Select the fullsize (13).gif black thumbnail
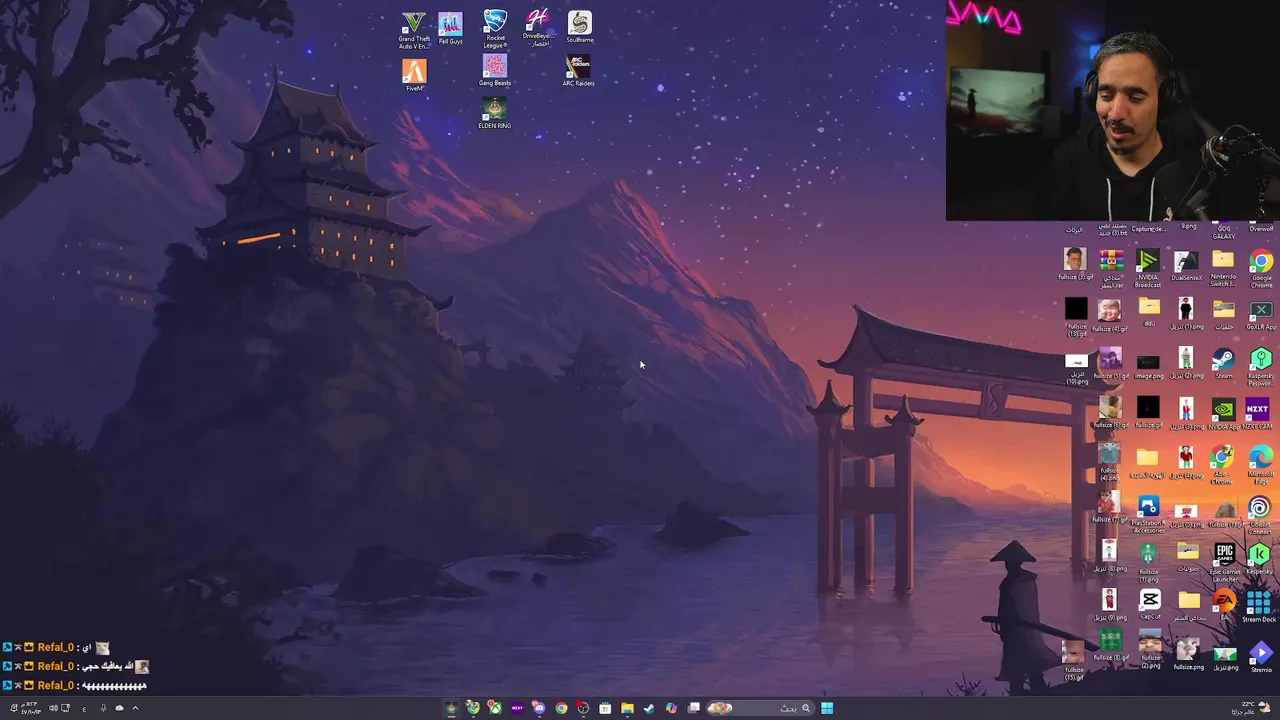 pos(1076,317)
